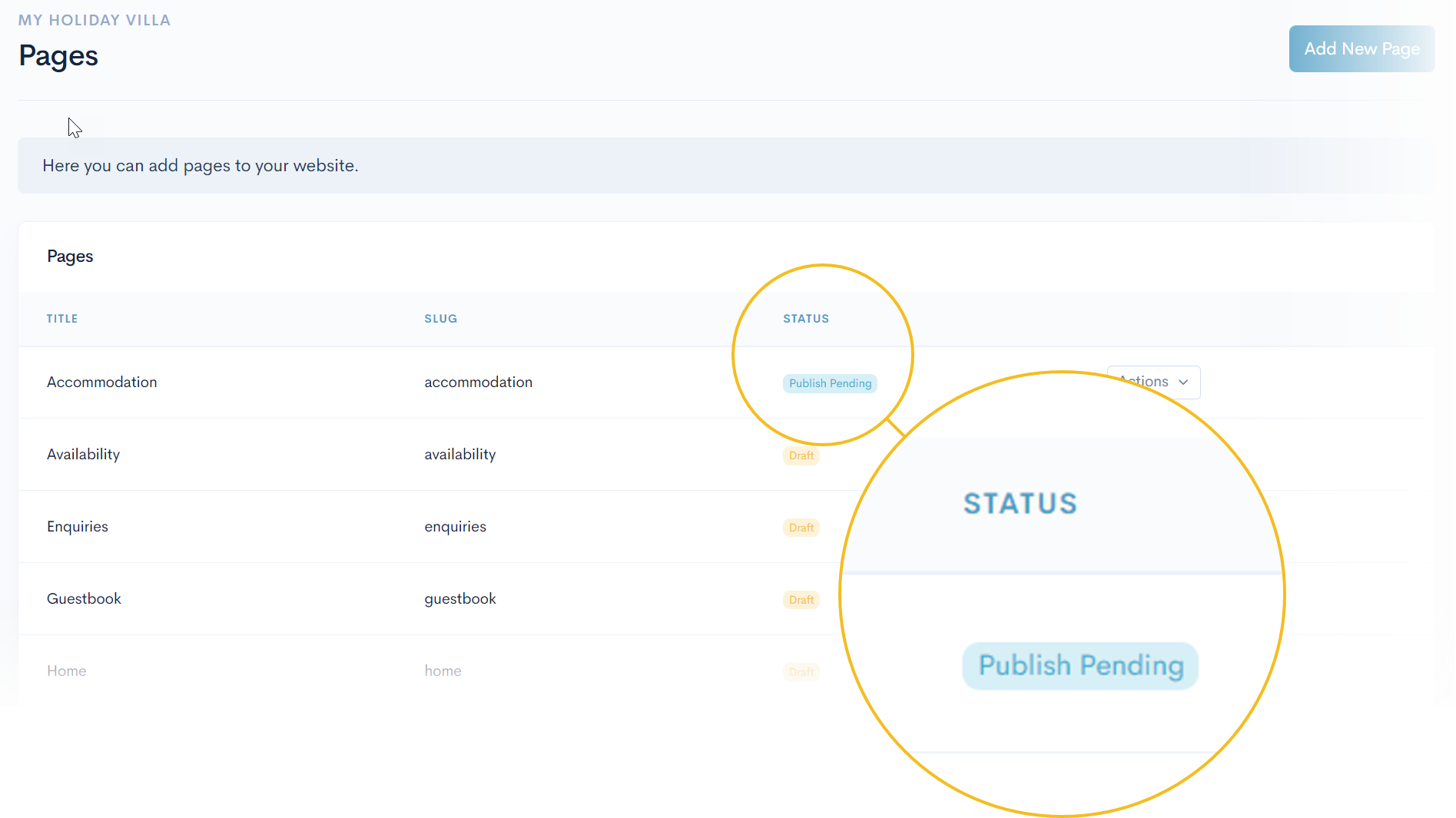1456x818 pixels.
Task: Sort by the TITLE column header
Action: [61, 319]
